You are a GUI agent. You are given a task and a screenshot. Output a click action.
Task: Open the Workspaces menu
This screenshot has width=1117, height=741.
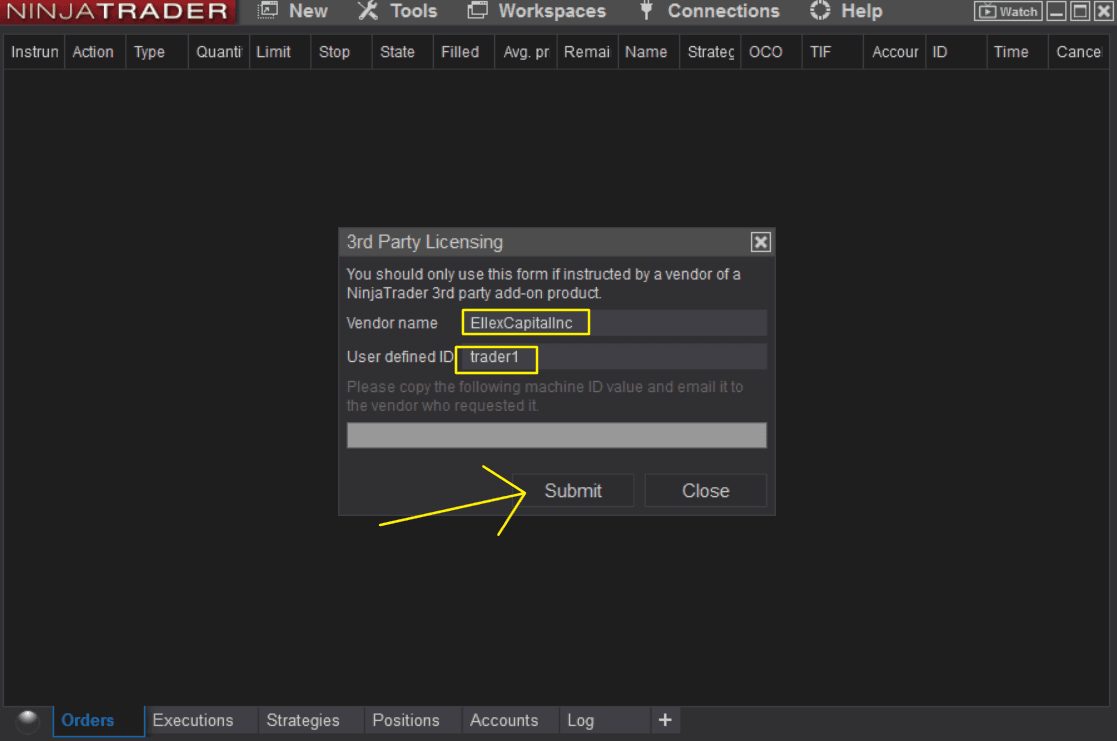536,11
